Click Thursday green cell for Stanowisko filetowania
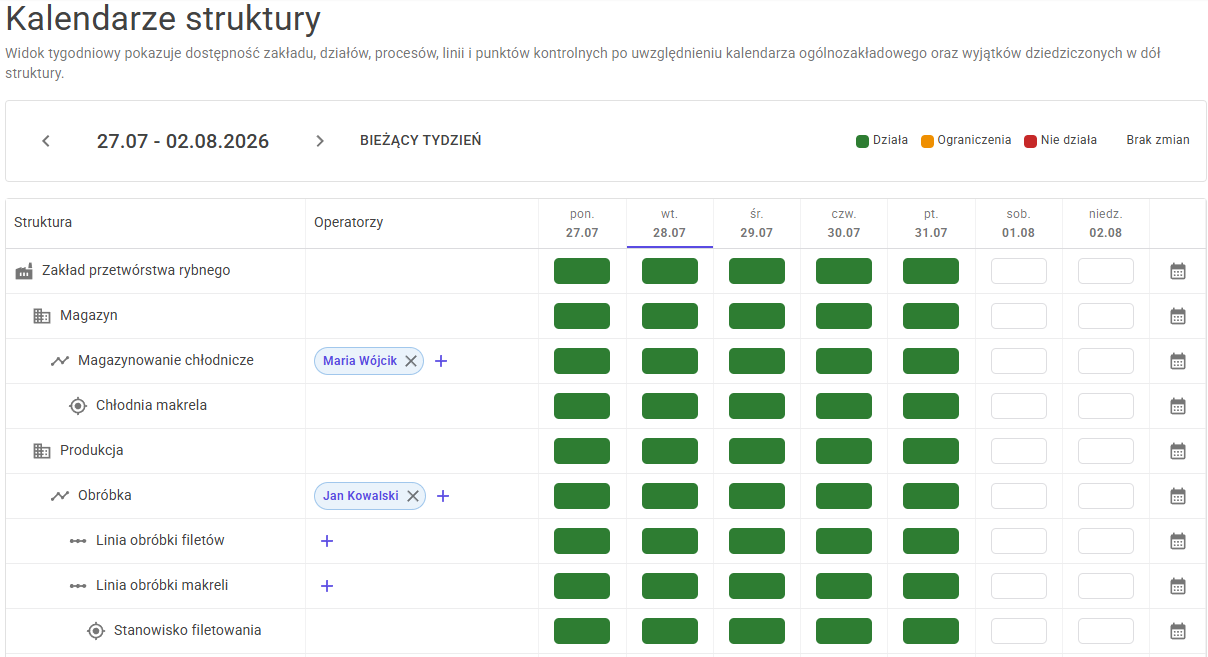1208x657 pixels. pyautogui.click(x=844, y=631)
